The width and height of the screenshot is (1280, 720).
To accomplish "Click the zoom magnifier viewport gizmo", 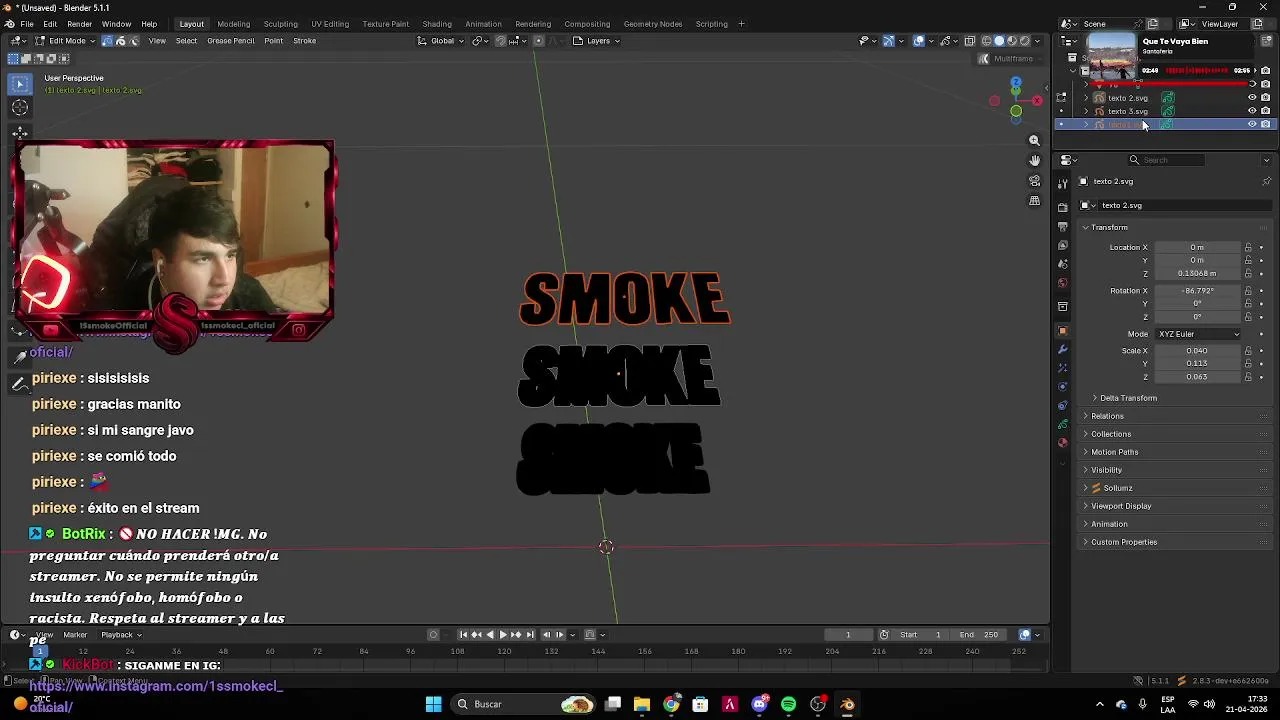I will click(x=1034, y=140).
